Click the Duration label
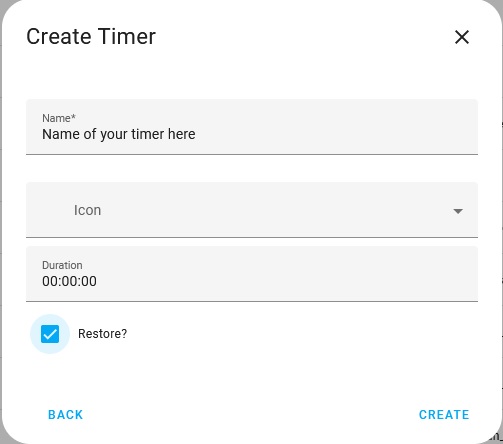 pos(62,265)
